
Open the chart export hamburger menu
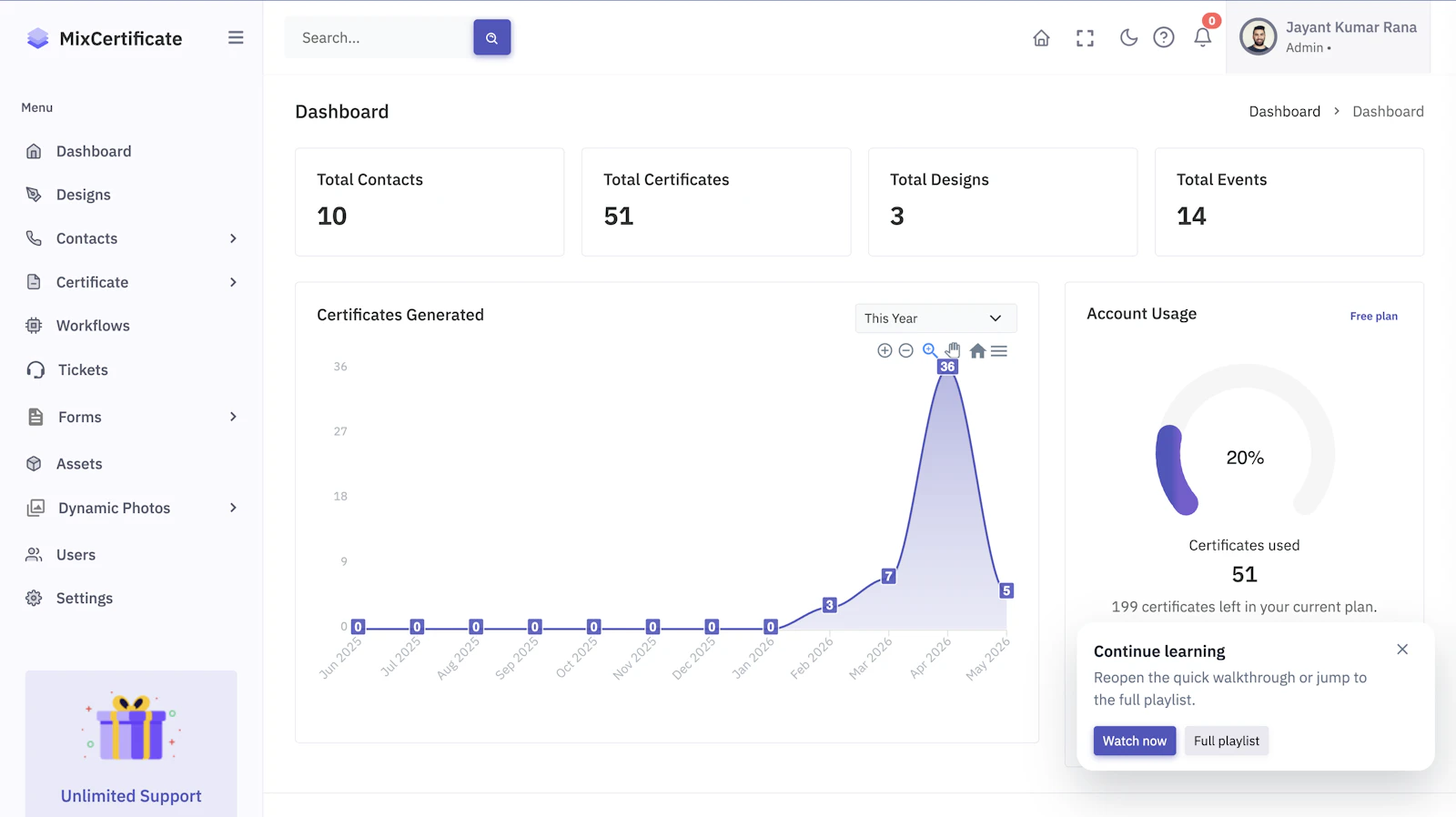click(999, 350)
